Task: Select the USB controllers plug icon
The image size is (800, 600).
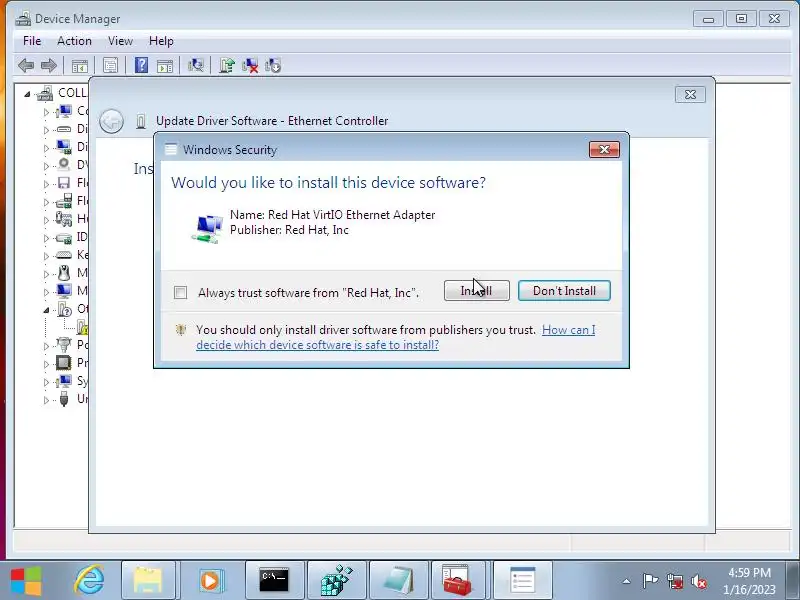Action: pyautogui.click(x=64, y=398)
